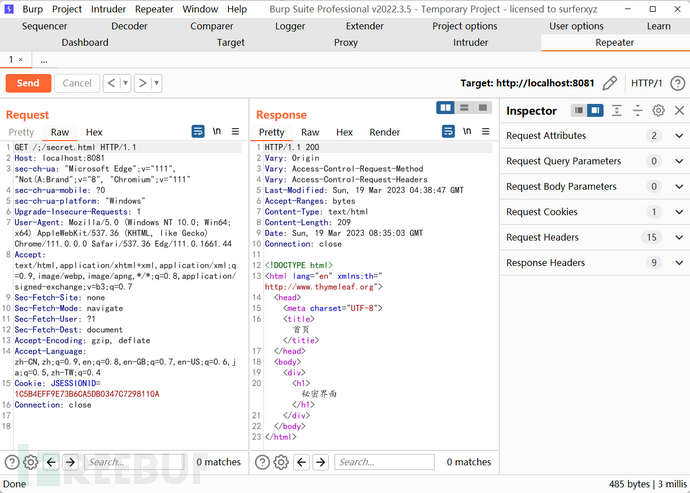Open the Burp menu
Screen dimensions: 690x493
coord(33,9)
